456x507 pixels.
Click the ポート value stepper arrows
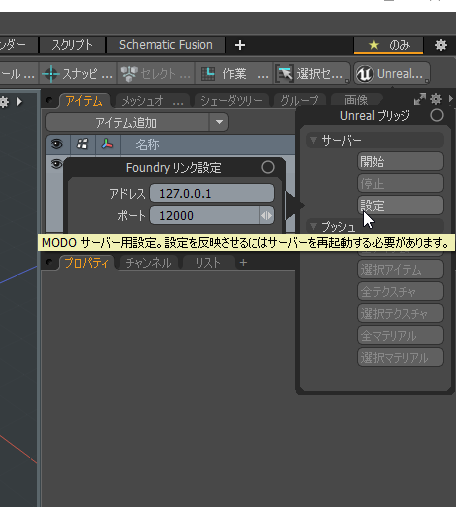(x=267, y=216)
